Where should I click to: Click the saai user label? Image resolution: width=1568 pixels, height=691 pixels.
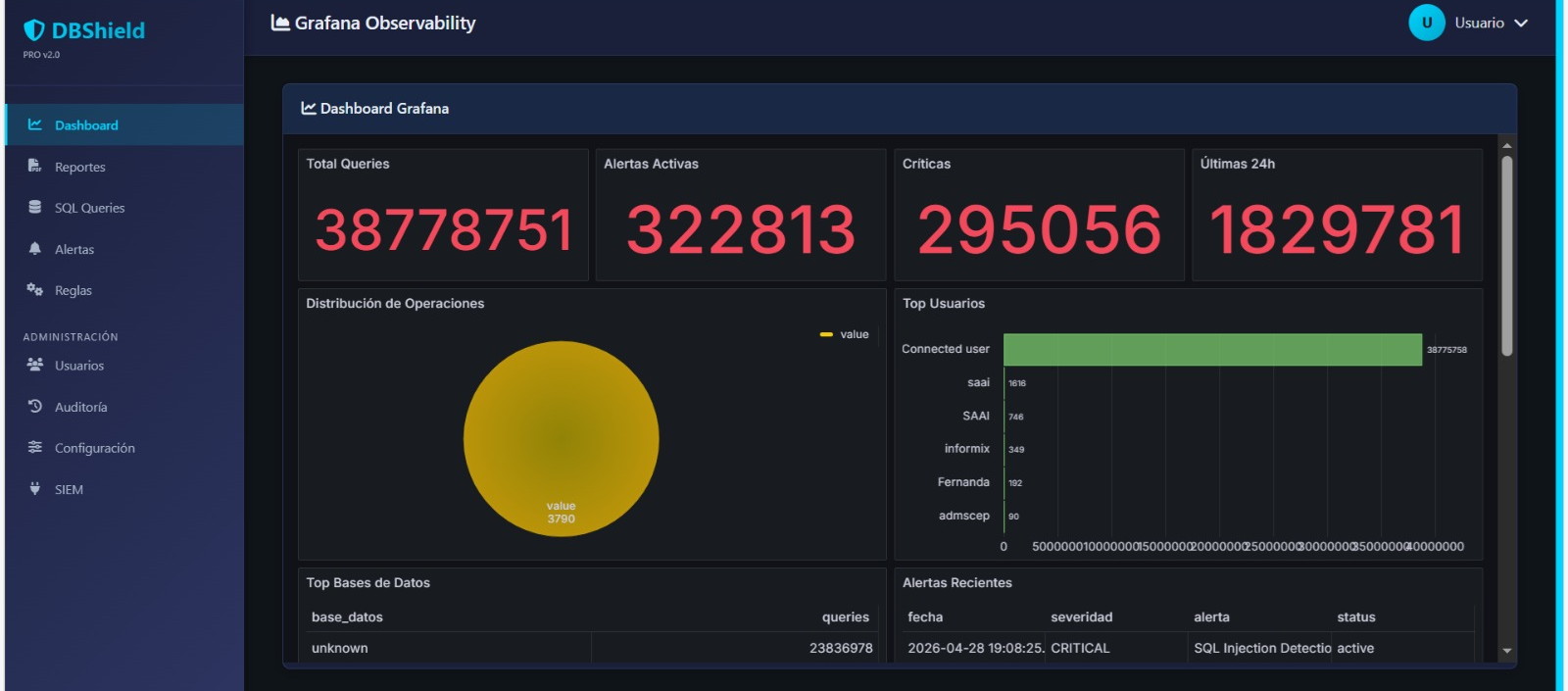pos(978,382)
